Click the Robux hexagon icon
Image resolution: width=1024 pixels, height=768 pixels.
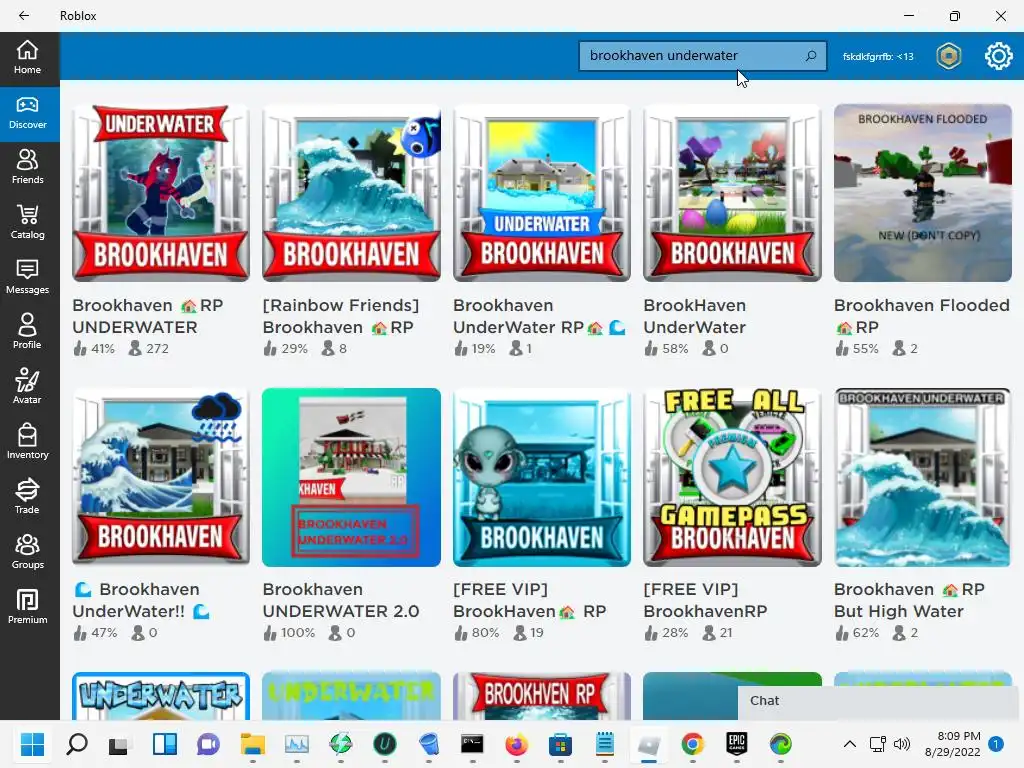[x=948, y=56]
